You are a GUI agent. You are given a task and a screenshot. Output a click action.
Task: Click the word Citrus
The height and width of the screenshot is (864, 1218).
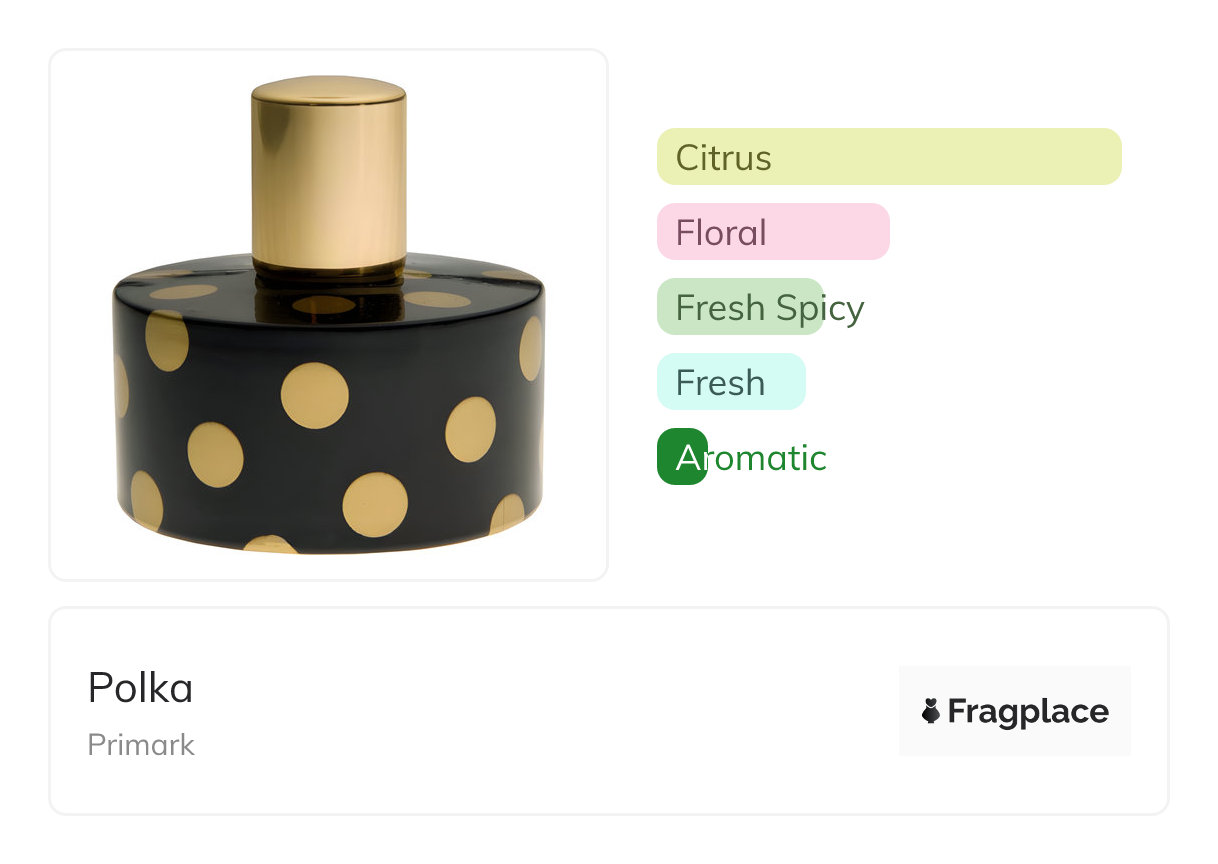(723, 158)
